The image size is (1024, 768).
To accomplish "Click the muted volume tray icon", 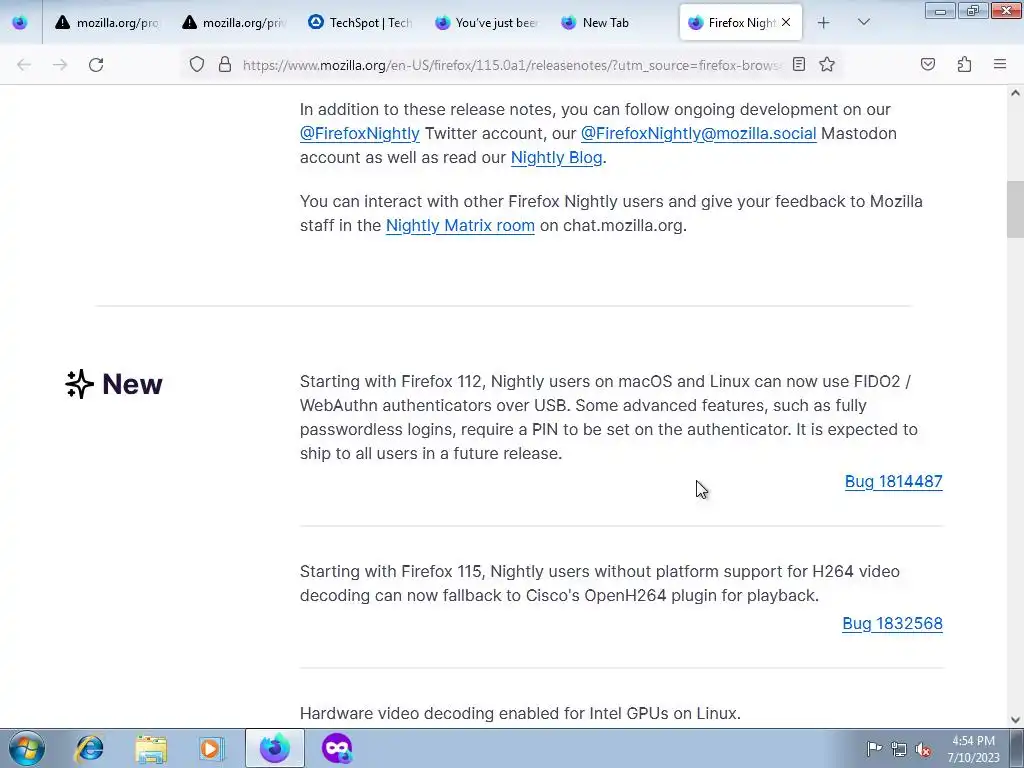I will tap(923, 749).
